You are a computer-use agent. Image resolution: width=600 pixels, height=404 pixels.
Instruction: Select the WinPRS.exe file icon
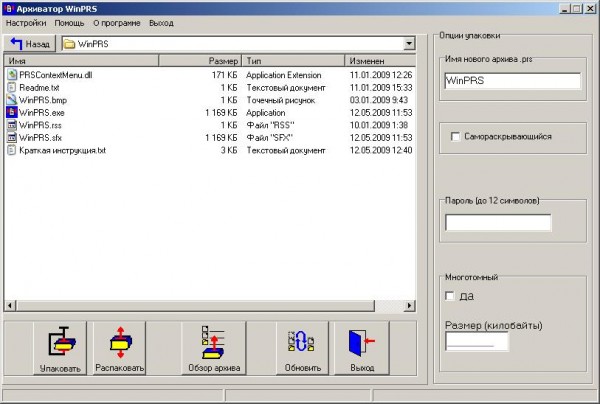pos(12,112)
